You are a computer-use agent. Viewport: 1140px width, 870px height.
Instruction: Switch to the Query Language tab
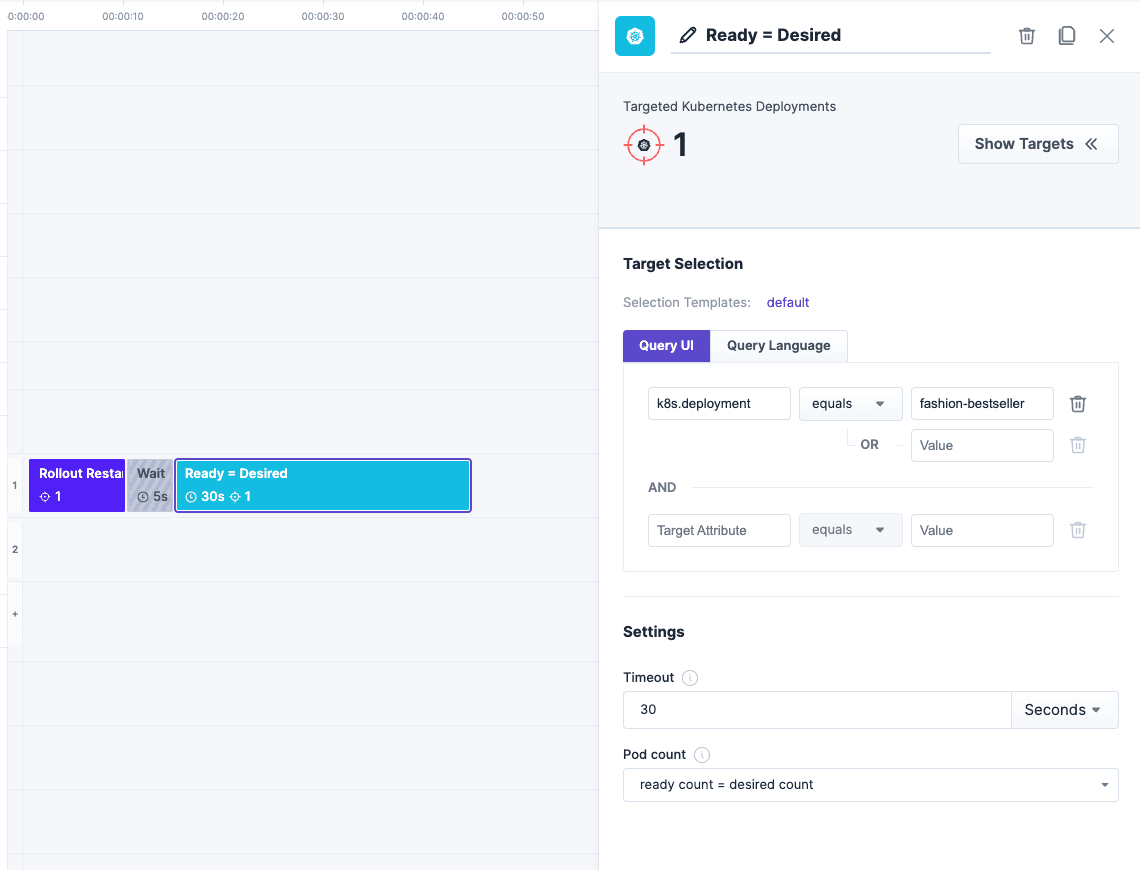tap(778, 345)
